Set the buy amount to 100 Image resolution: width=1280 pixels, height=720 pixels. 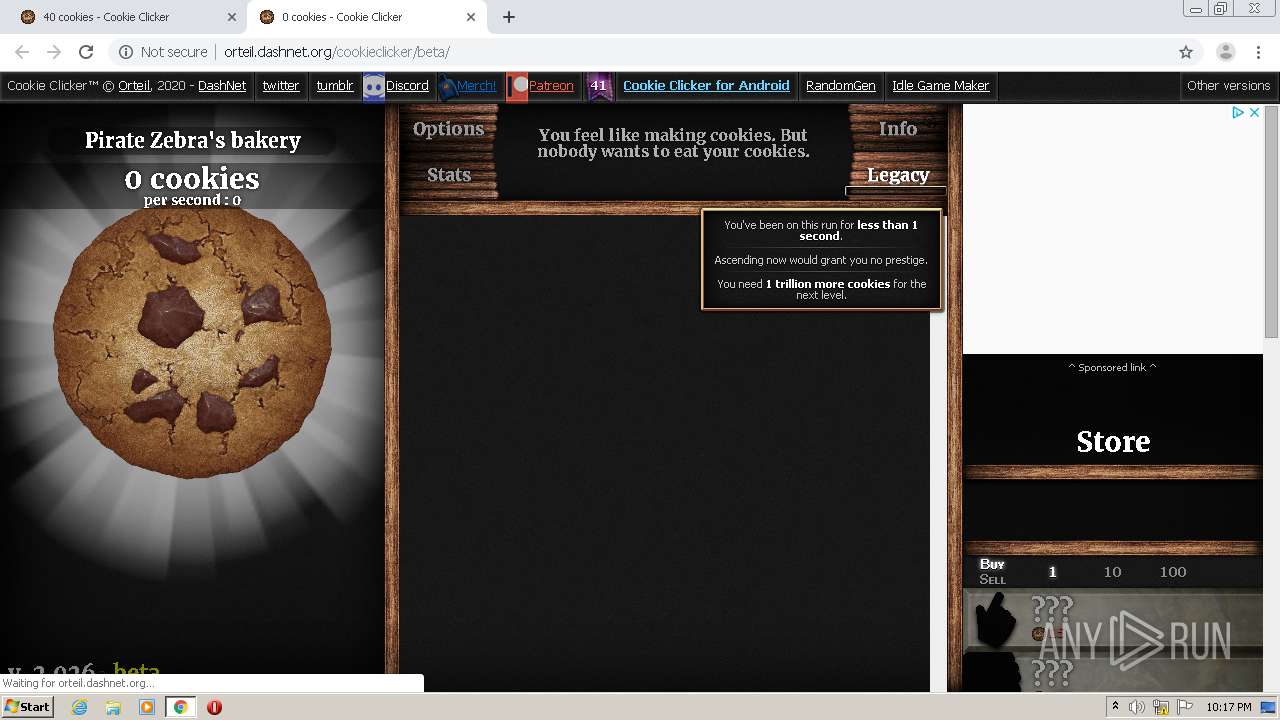1173,572
